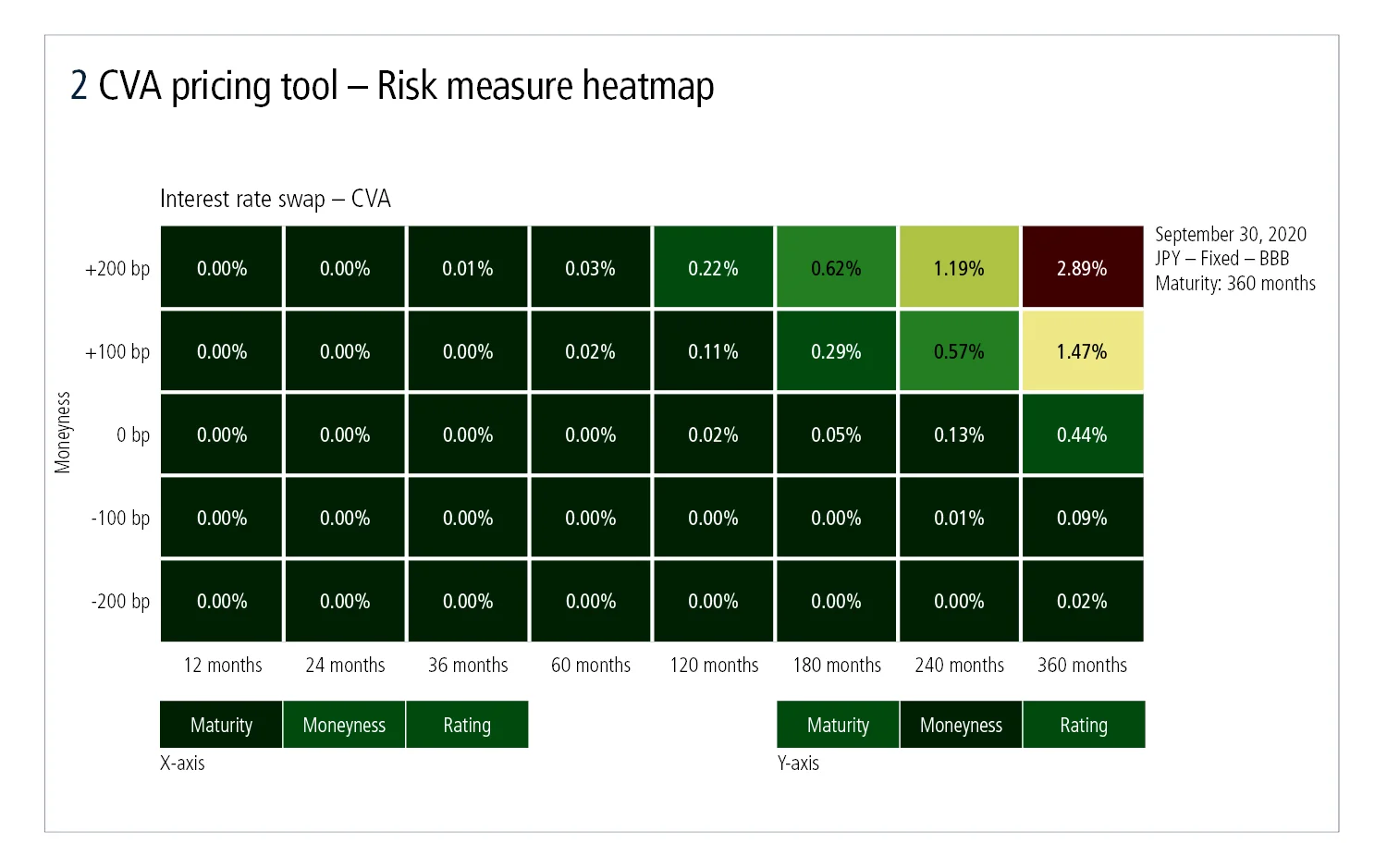
Task: Select the 0.57% heatmap cell
Action: (959, 351)
